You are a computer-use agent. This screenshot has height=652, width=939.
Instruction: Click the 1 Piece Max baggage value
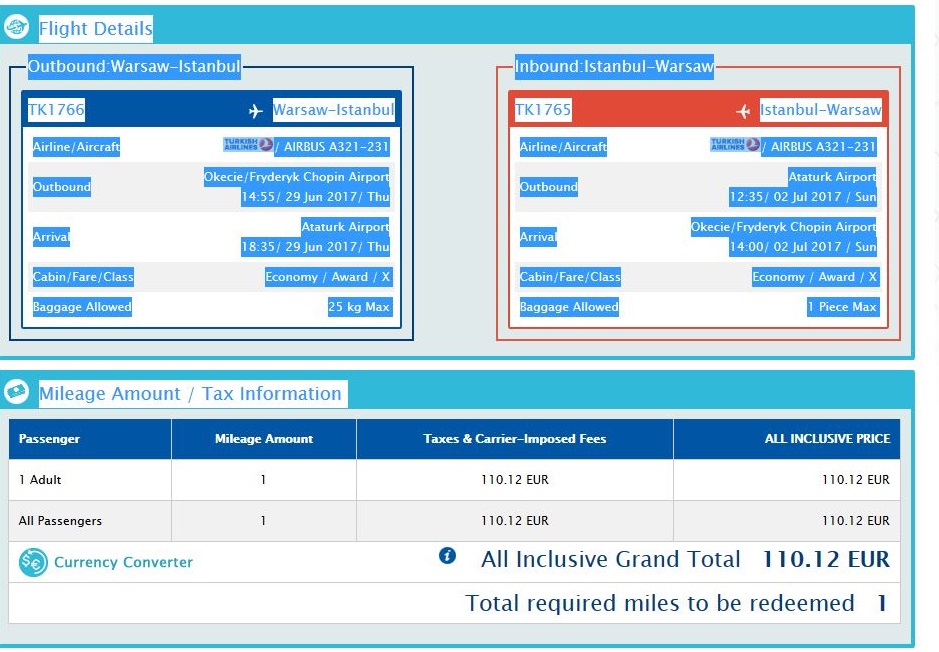point(843,307)
